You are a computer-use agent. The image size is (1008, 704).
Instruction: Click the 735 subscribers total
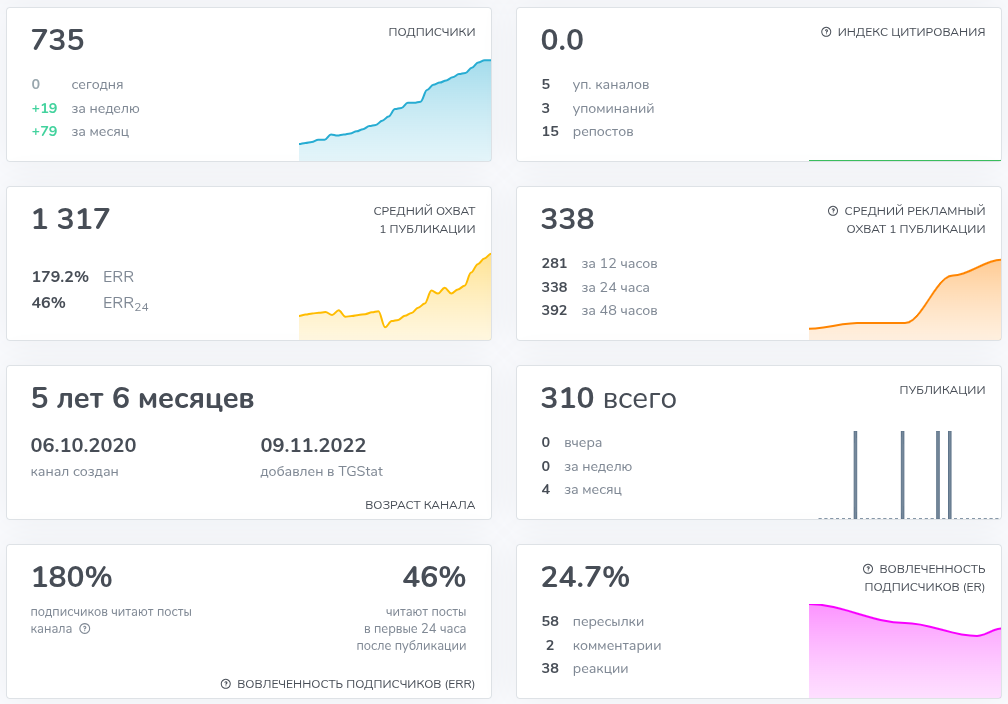coord(58,40)
